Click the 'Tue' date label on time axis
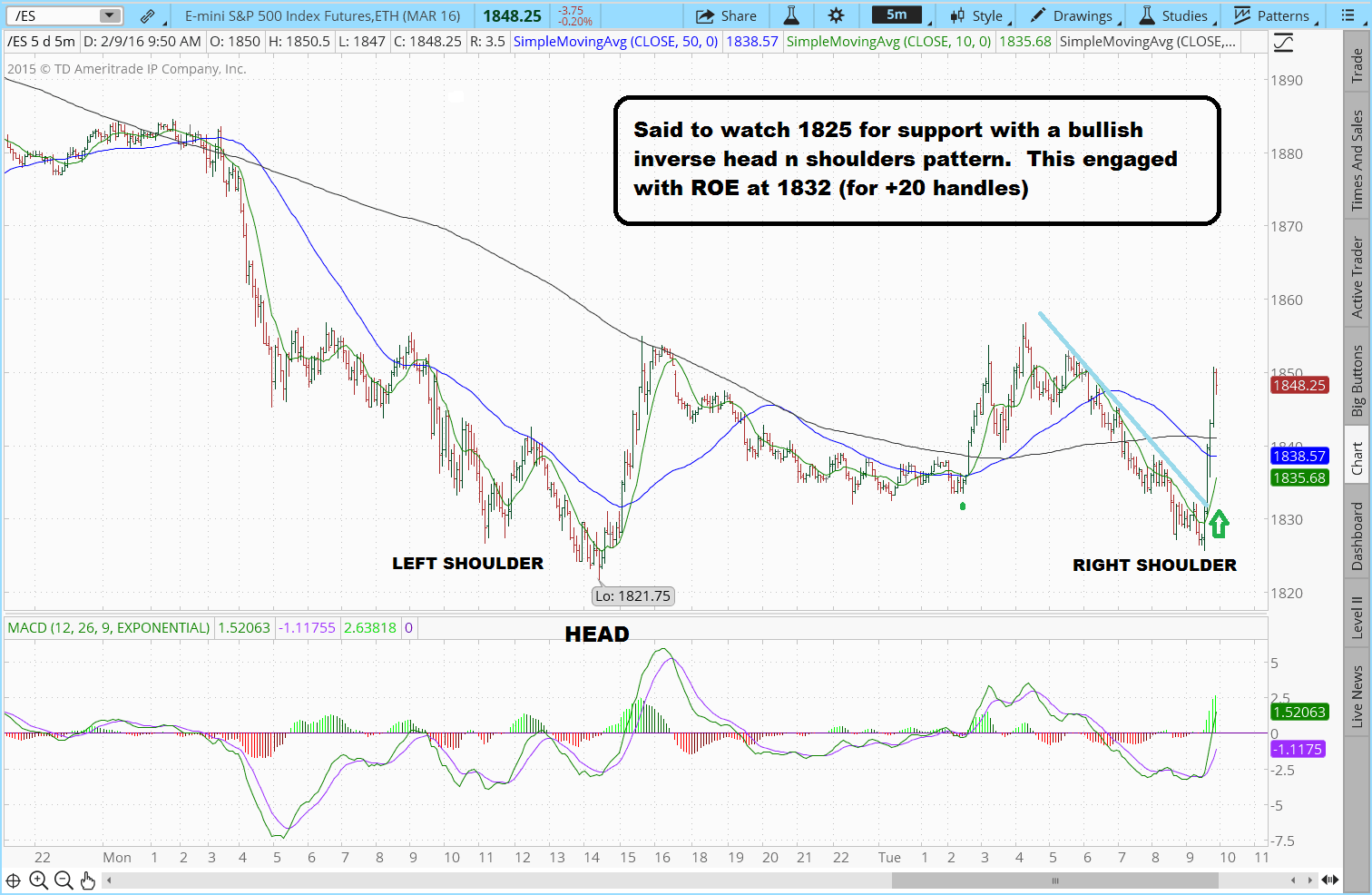This screenshot has width=1372, height=895. tap(889, 857)
